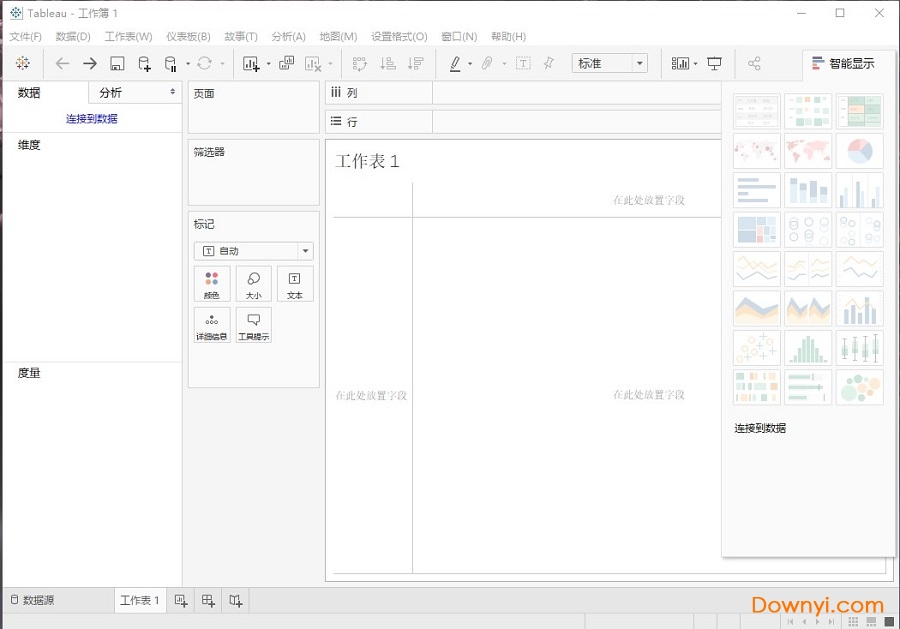Select the highlight pen toolbar icon

coord(456,63)
